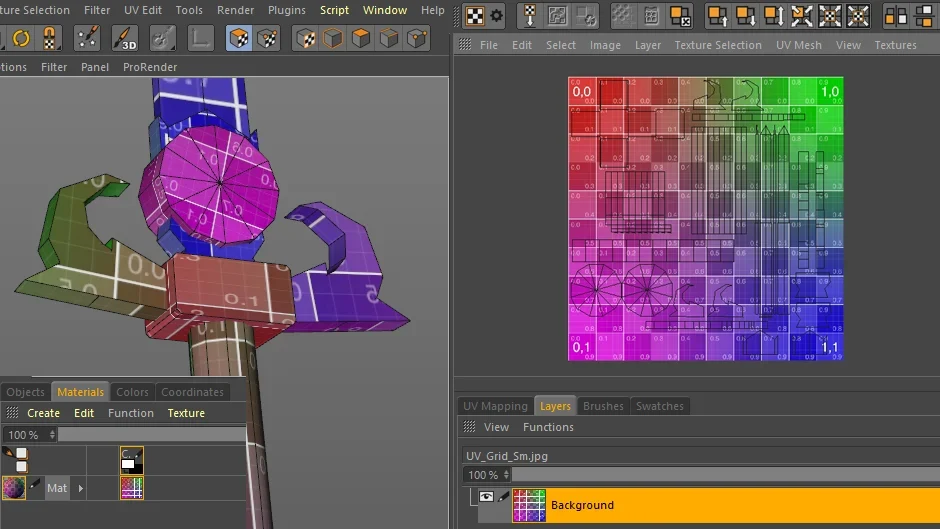Expand the Mat material arrow
This screenshot has height=529, width=940.
[x=80, y=488]
